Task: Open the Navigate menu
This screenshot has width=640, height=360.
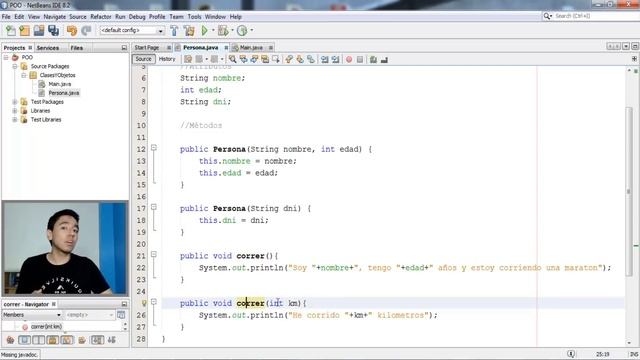Action: [55, 17]
